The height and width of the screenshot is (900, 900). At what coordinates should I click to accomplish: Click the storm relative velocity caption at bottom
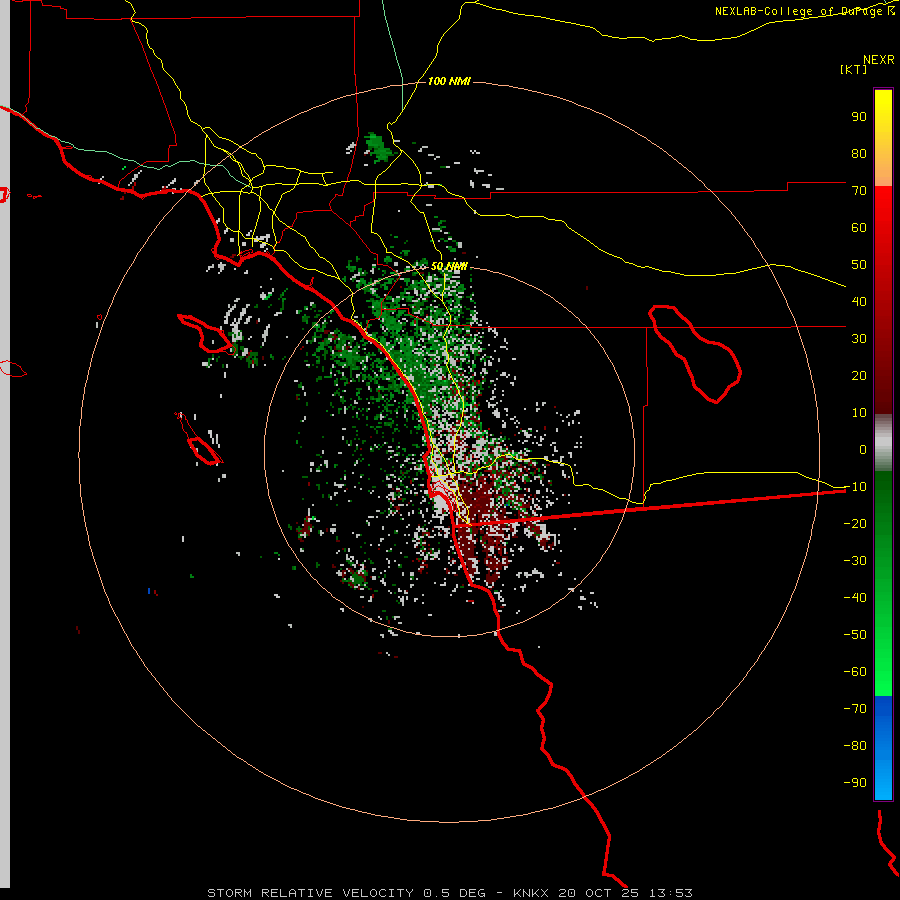click(x=449, y=893)
